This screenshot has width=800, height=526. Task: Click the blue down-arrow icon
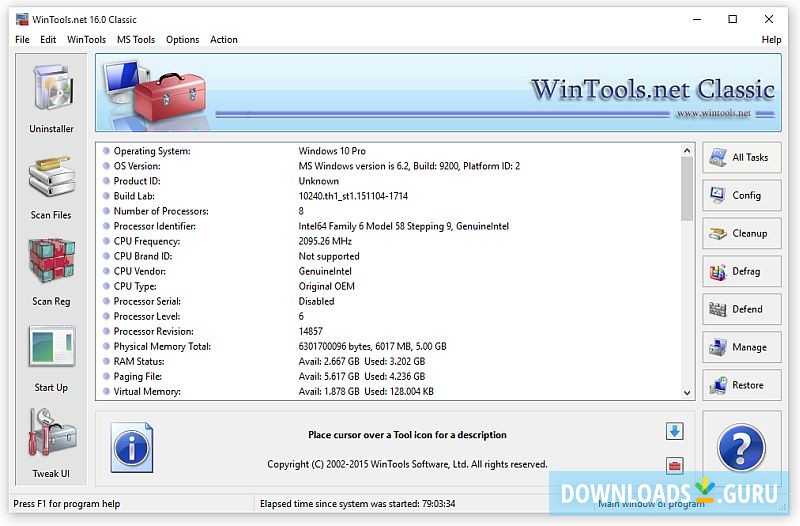pyautogui.click(x=674, y=431)
